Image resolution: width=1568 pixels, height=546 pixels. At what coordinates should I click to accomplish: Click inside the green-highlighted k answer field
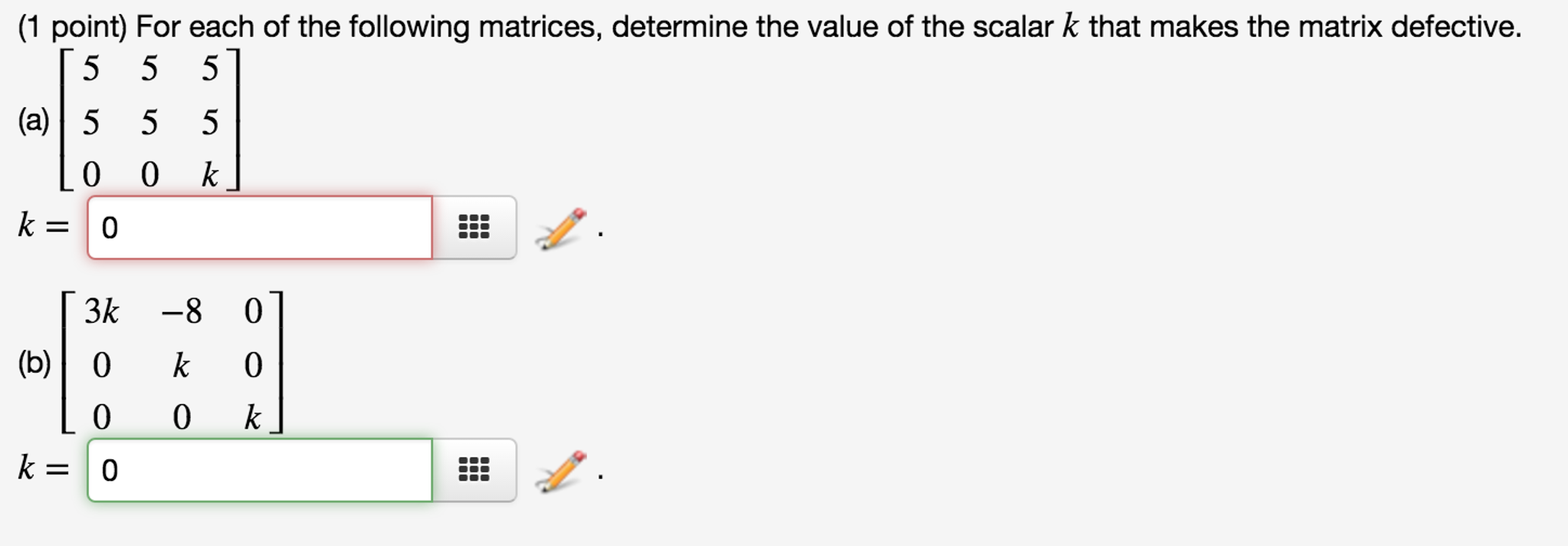[x=261, y=472]
